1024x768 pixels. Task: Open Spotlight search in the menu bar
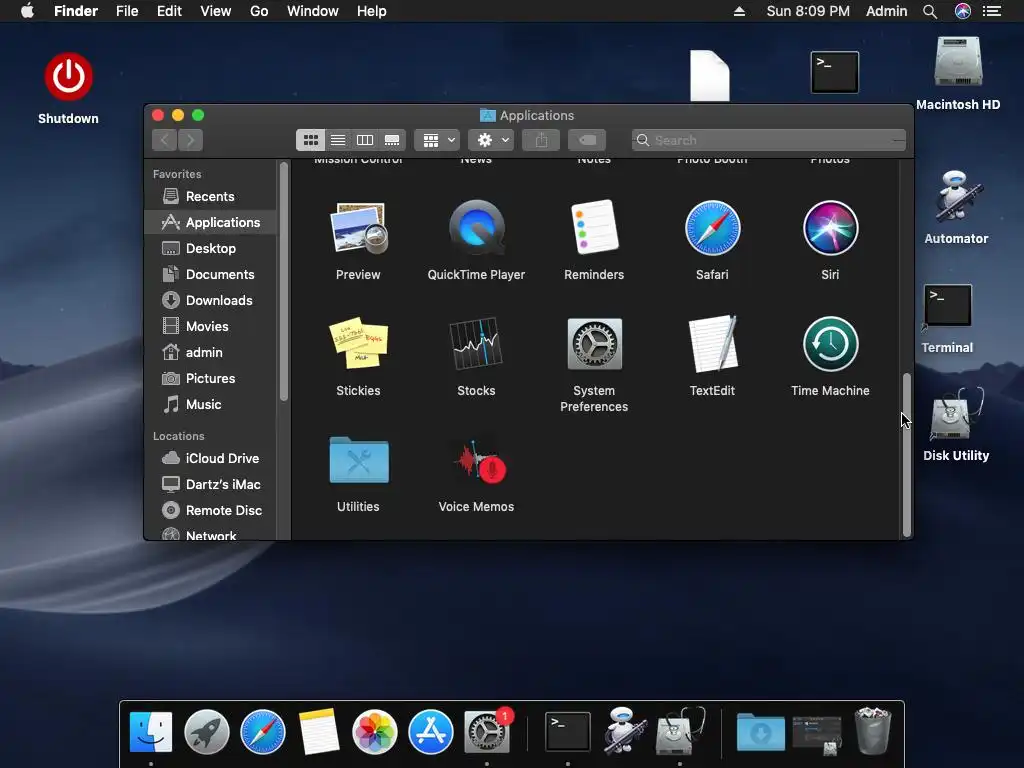[930, 11]
